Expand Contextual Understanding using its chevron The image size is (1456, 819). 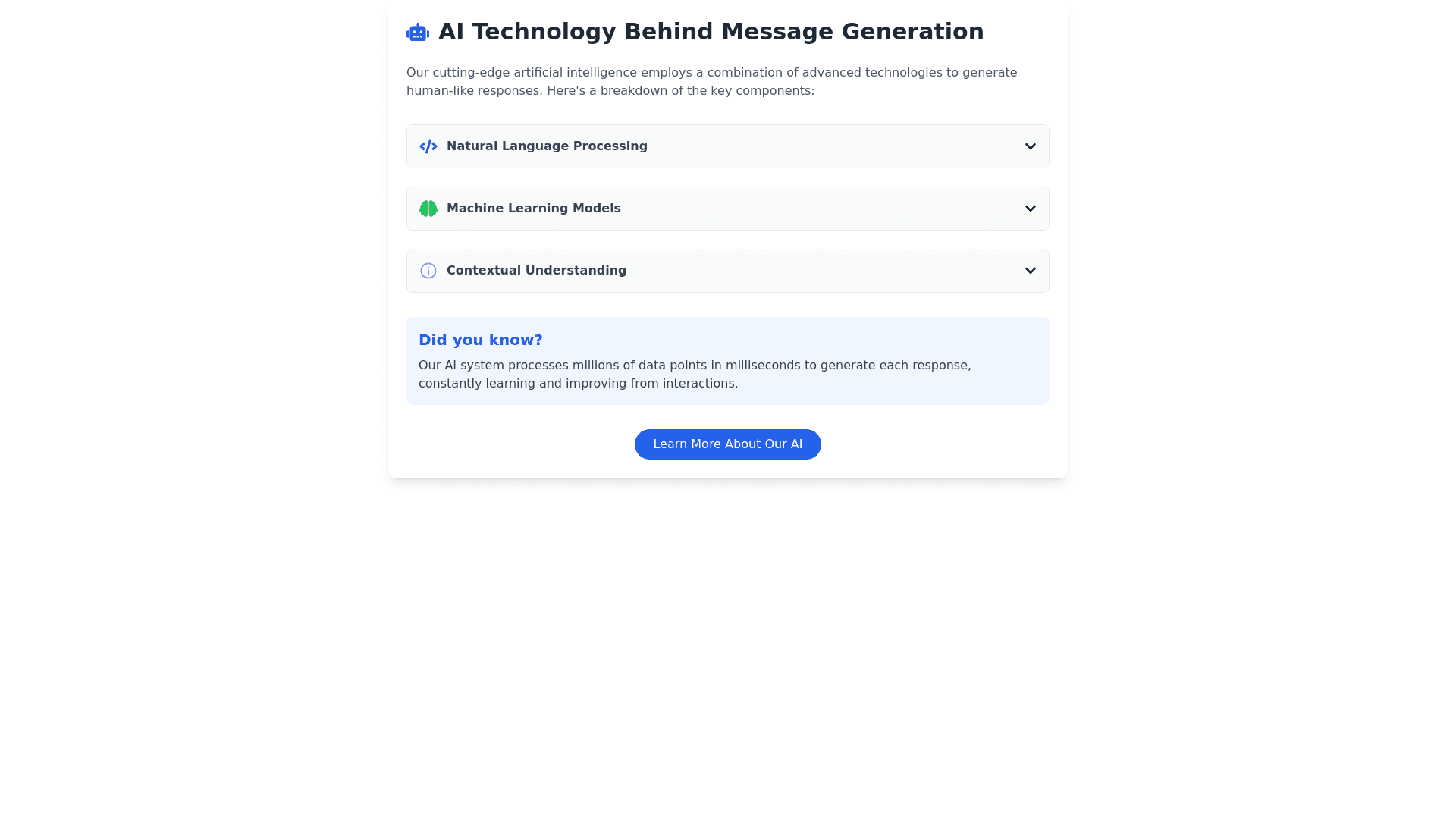tap(1030, 271)
